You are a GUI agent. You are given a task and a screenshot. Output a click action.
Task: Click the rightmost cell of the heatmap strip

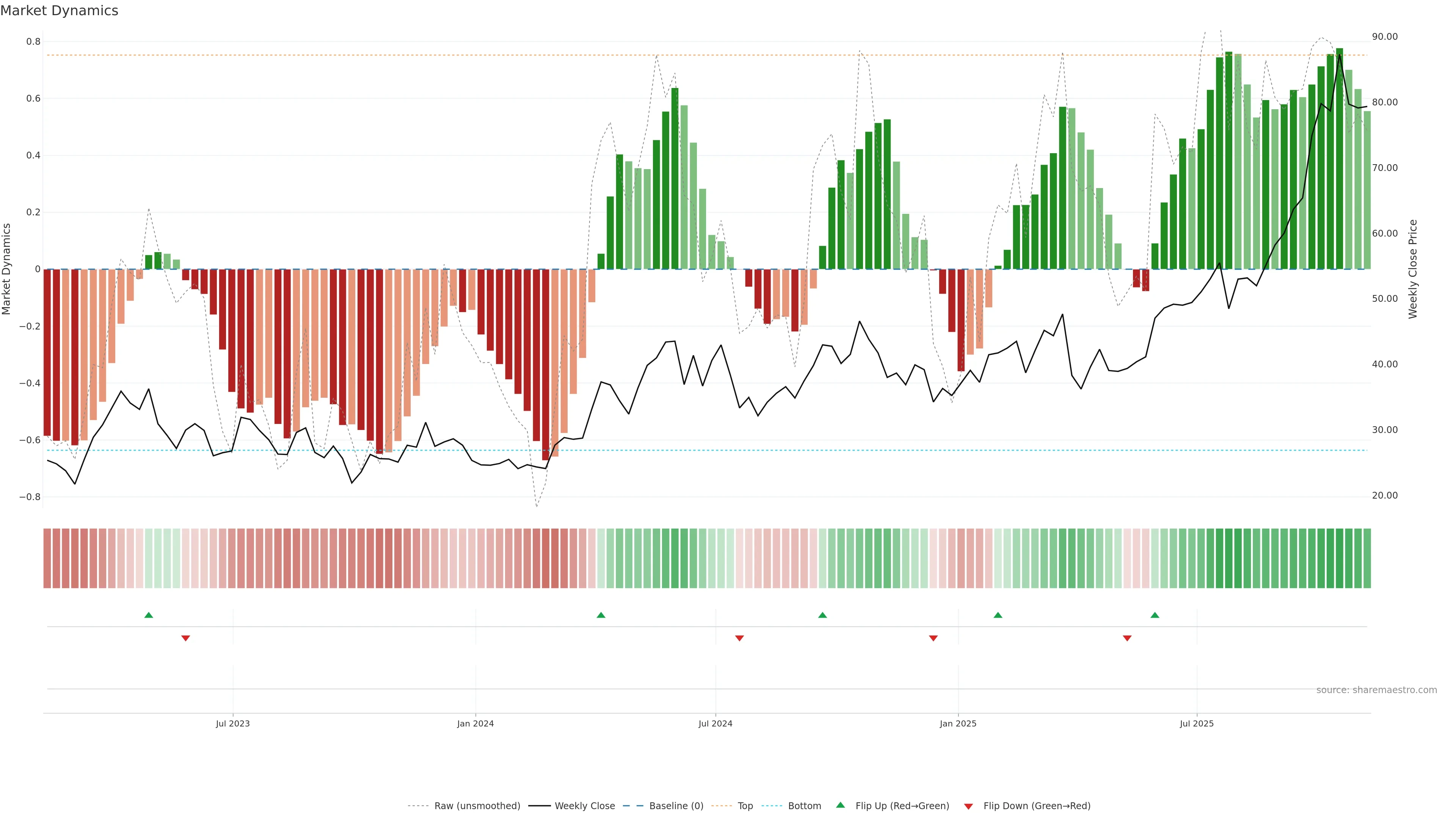tap(1367, 559)
